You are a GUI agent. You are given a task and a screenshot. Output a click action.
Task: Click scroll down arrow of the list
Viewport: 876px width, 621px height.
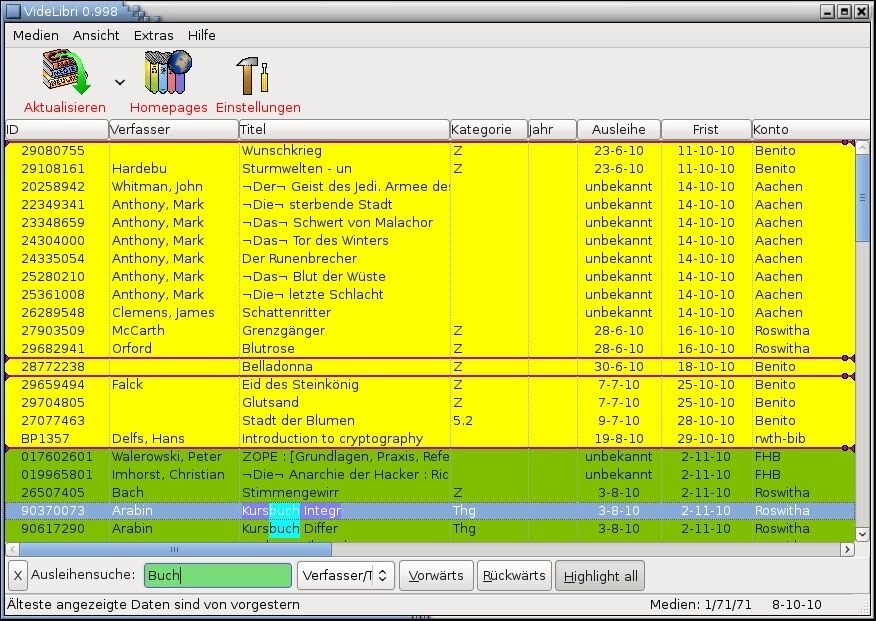[x=862, y=533]
